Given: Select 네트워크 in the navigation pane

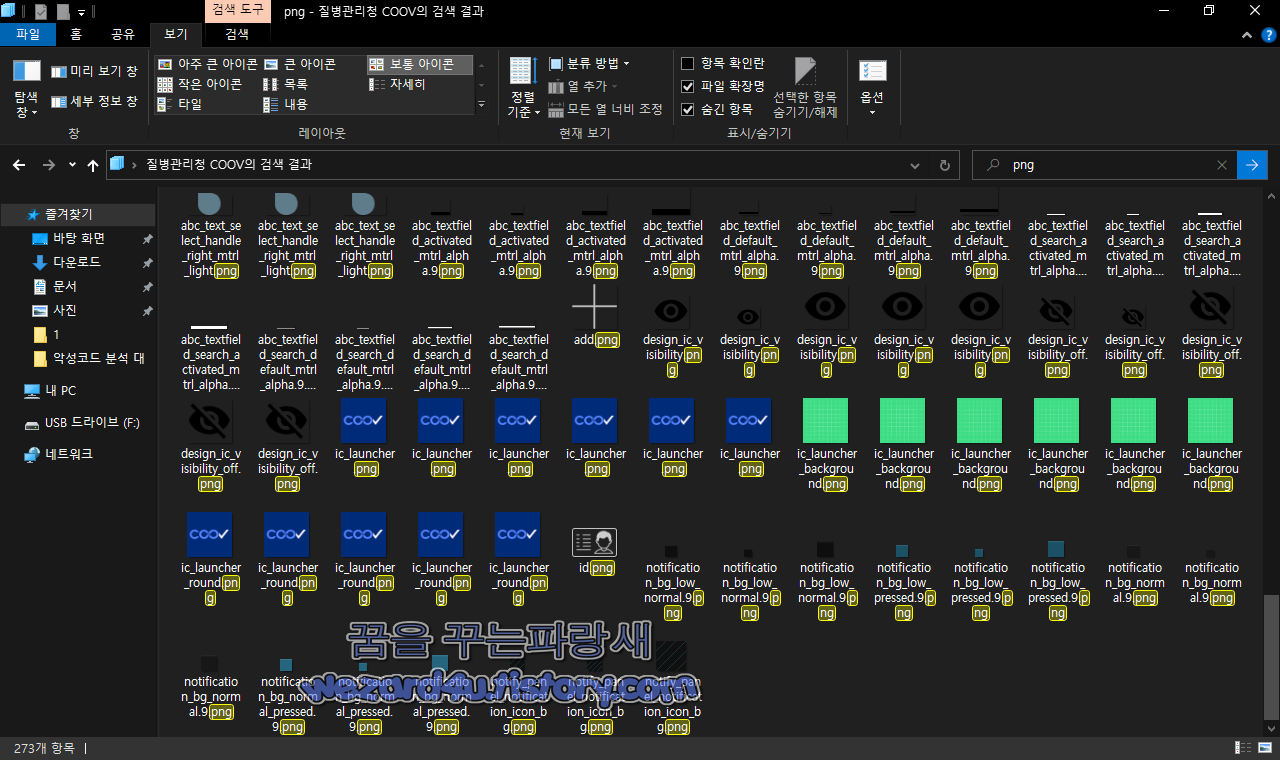Looking at the screenshot, I should (x=68, y=454).
